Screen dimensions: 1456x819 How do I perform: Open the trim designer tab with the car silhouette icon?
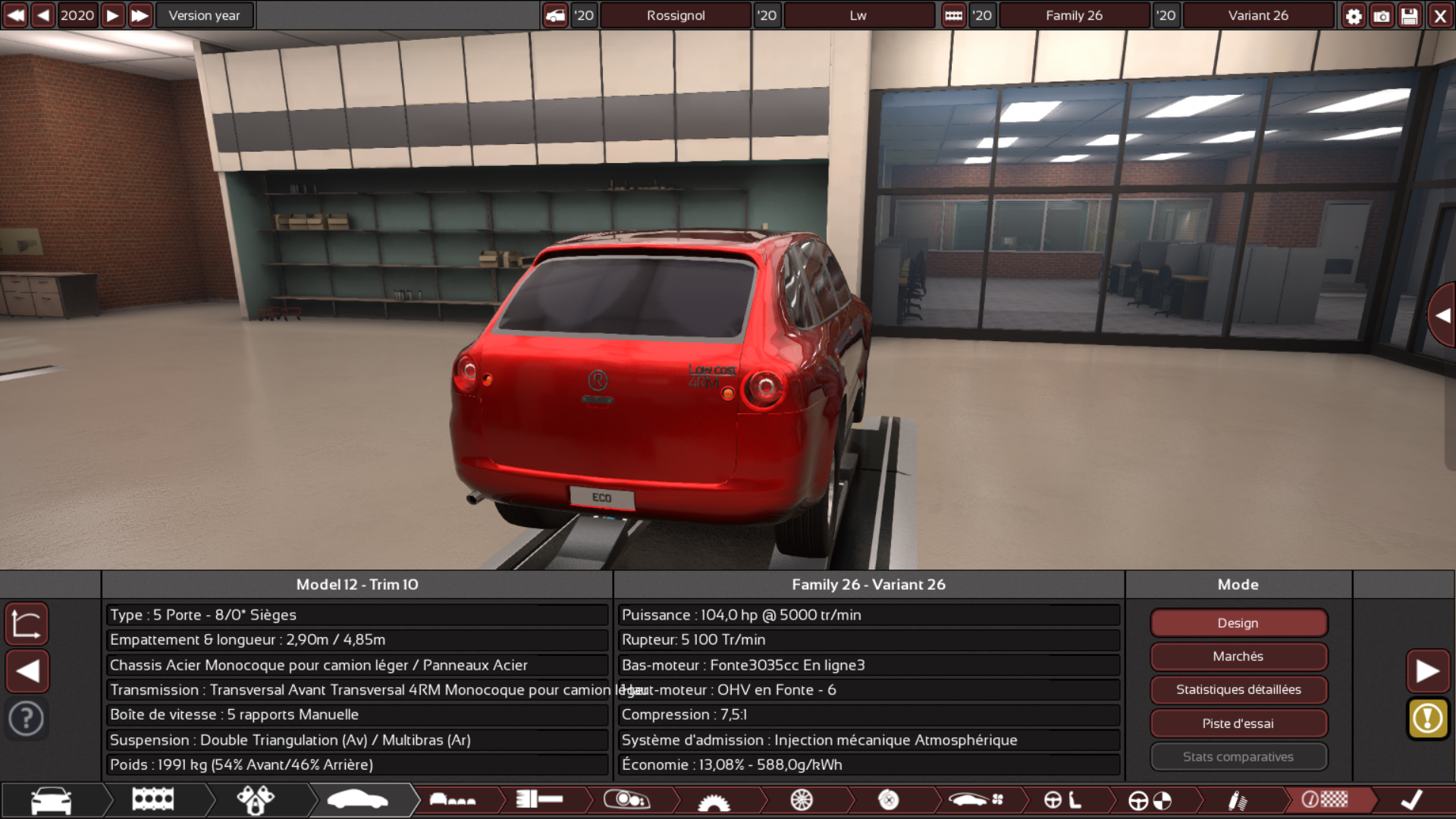(x=358, y=800)
